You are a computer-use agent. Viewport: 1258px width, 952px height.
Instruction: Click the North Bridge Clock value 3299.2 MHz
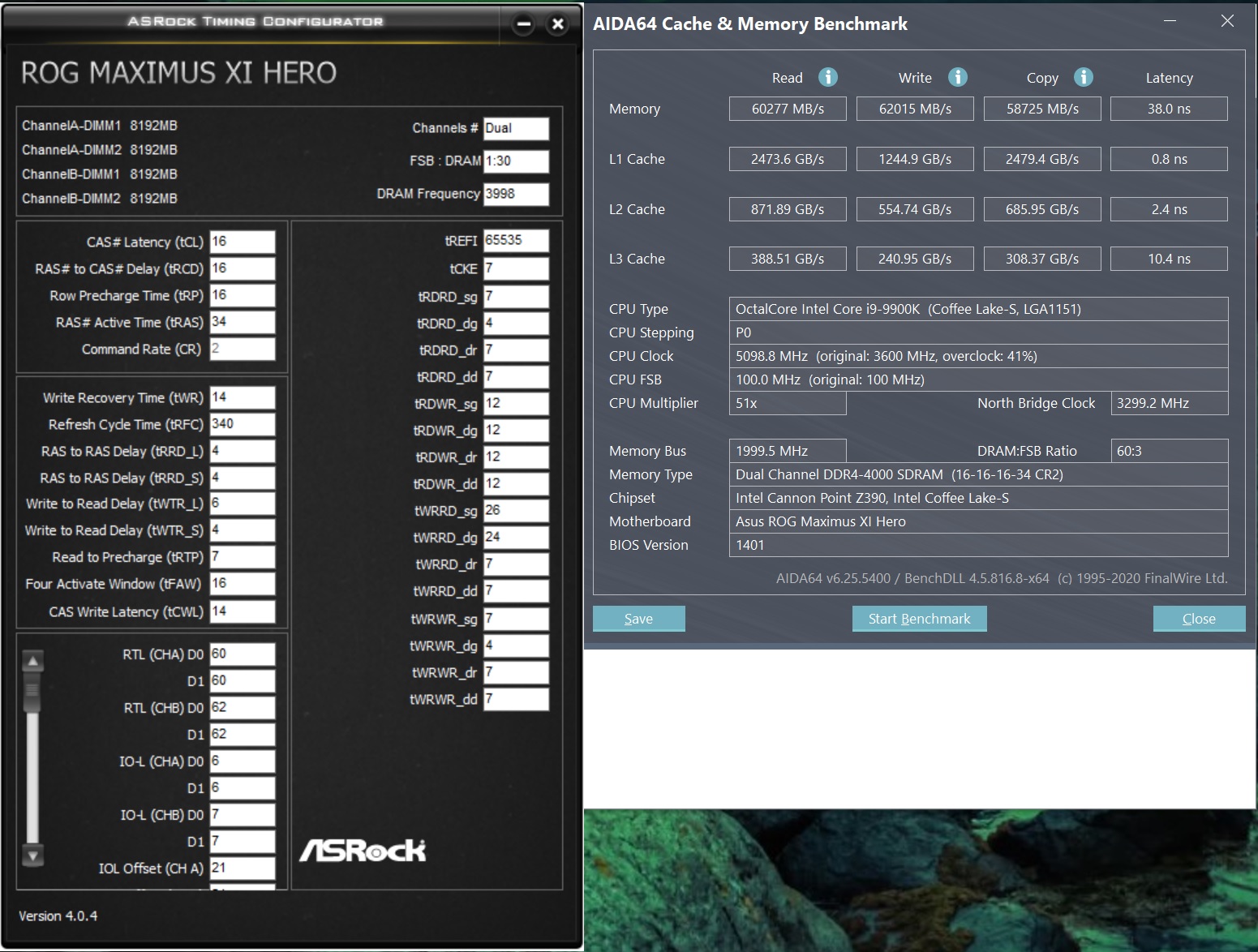coord(1170,403)
